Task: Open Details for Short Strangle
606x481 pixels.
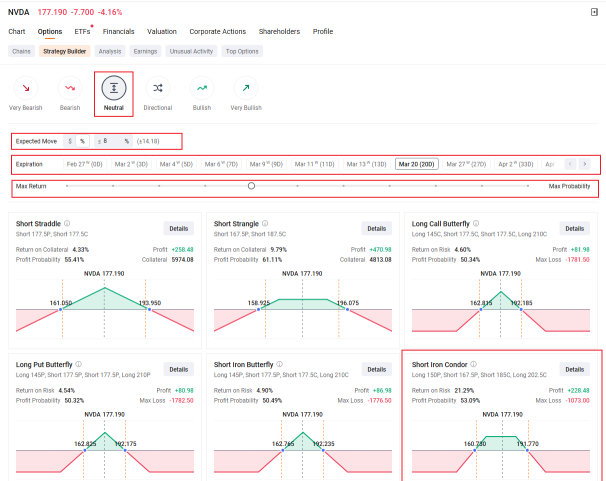Action: coord(377,229)
